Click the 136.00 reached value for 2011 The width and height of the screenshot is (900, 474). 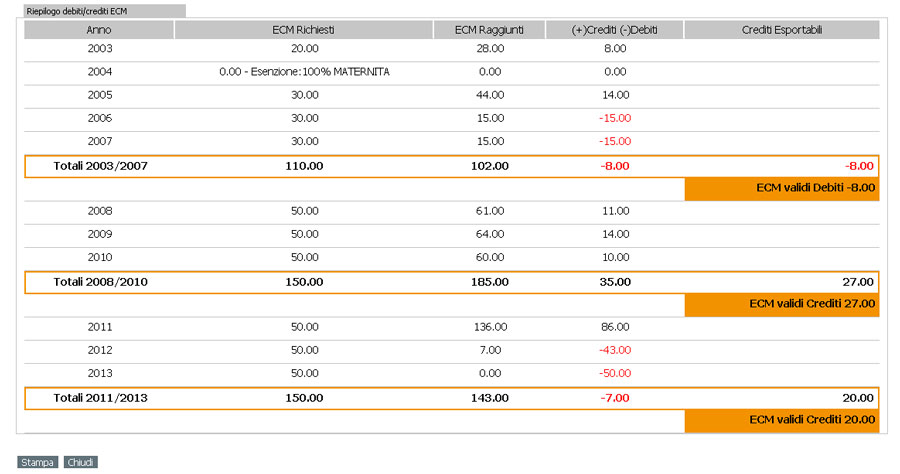tap(490, 327)
